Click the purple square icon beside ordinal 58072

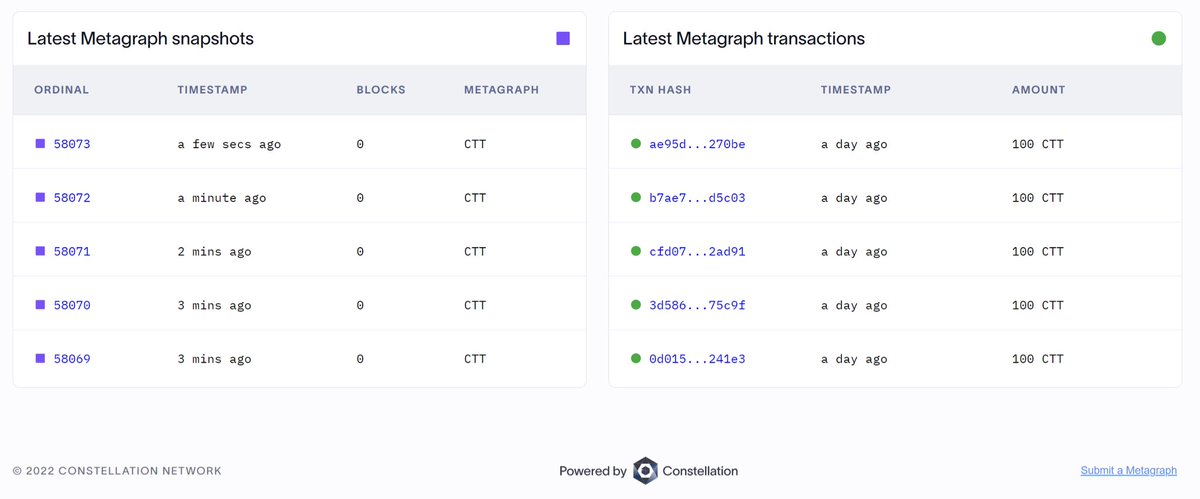pyautogui.click(x=40, y=198)
